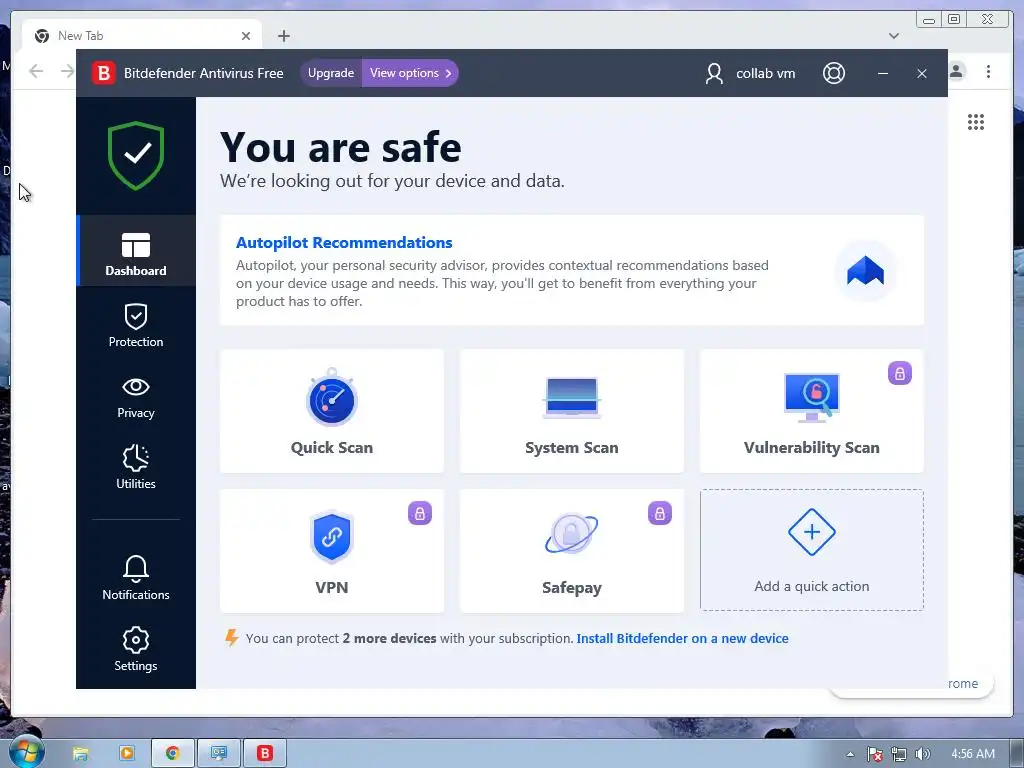
Task: Open Bitdefender Settings
Action: [136, 649]
